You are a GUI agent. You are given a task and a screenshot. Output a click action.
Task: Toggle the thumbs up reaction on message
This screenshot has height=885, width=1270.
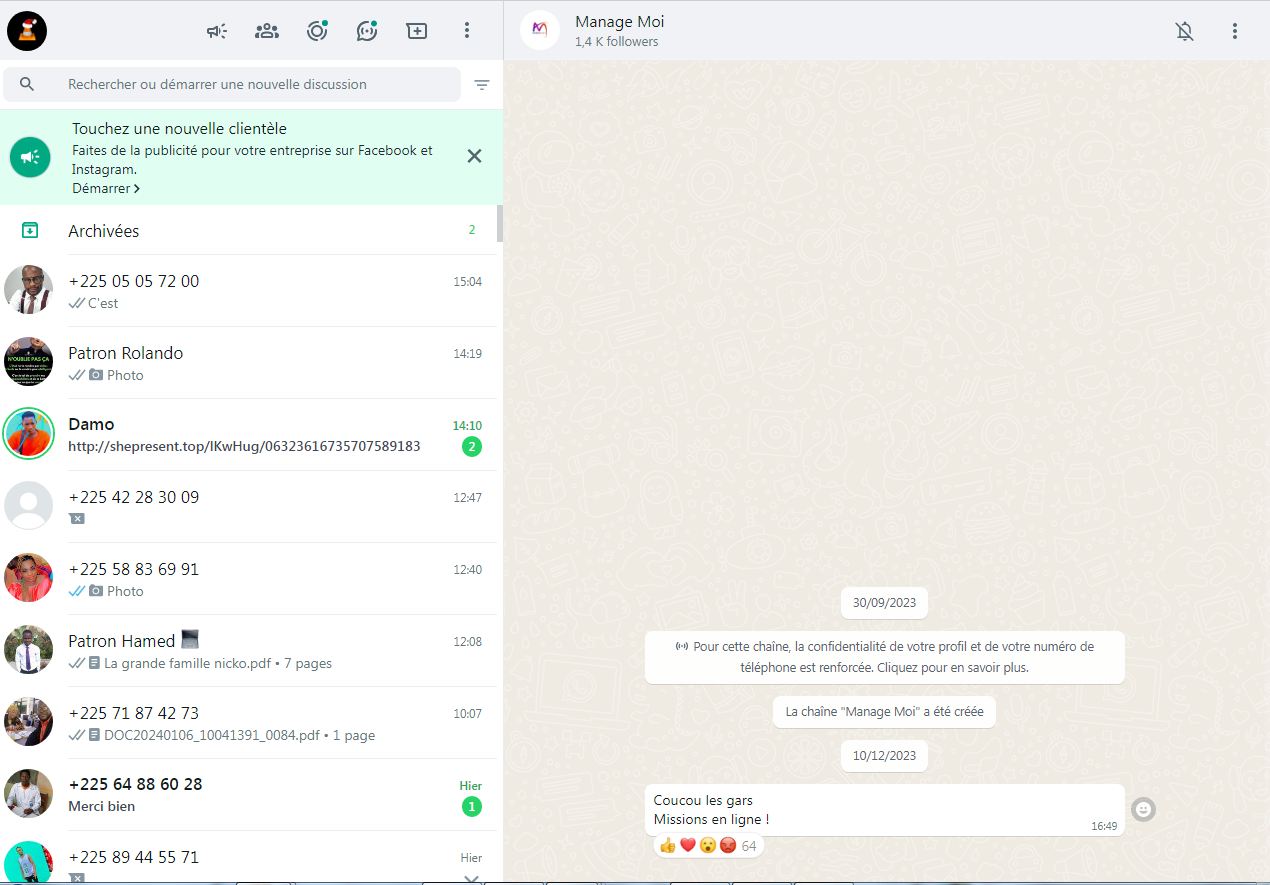(x=668, y=846)
